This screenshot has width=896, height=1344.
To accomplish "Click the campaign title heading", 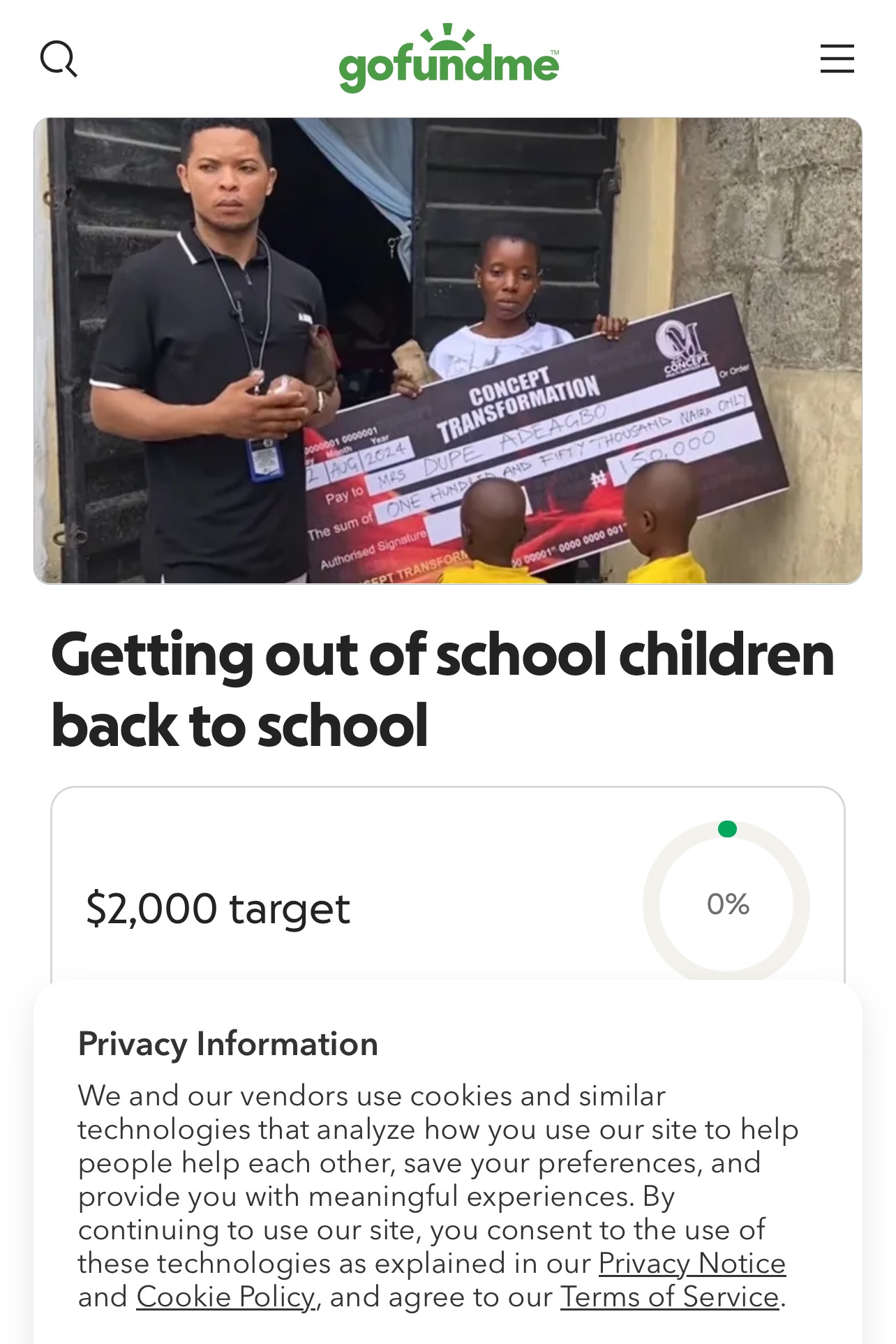I will click(x=442, y=689).
